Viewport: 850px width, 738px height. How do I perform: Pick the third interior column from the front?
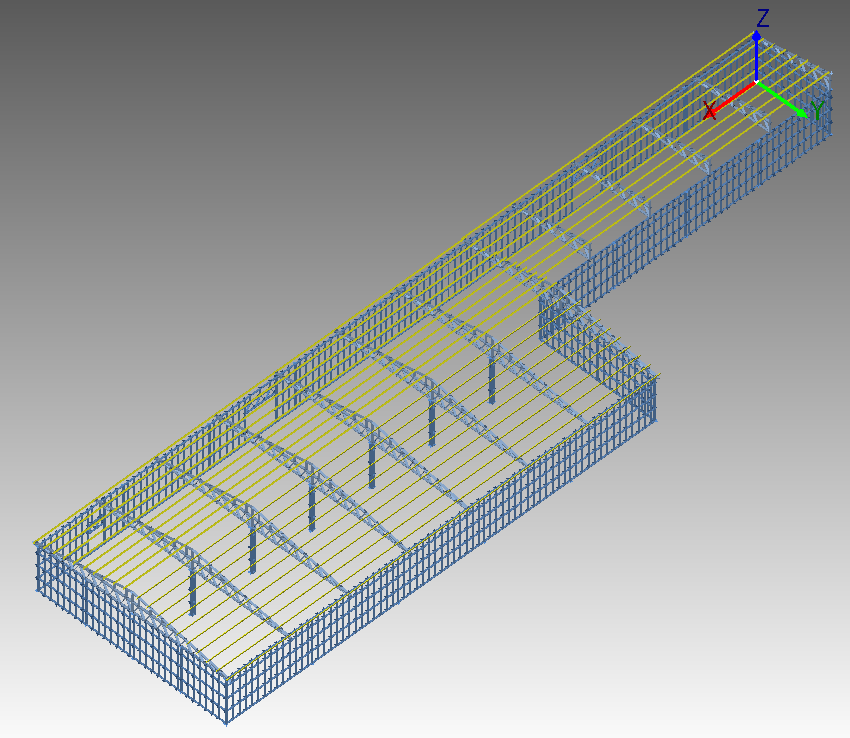312,503
